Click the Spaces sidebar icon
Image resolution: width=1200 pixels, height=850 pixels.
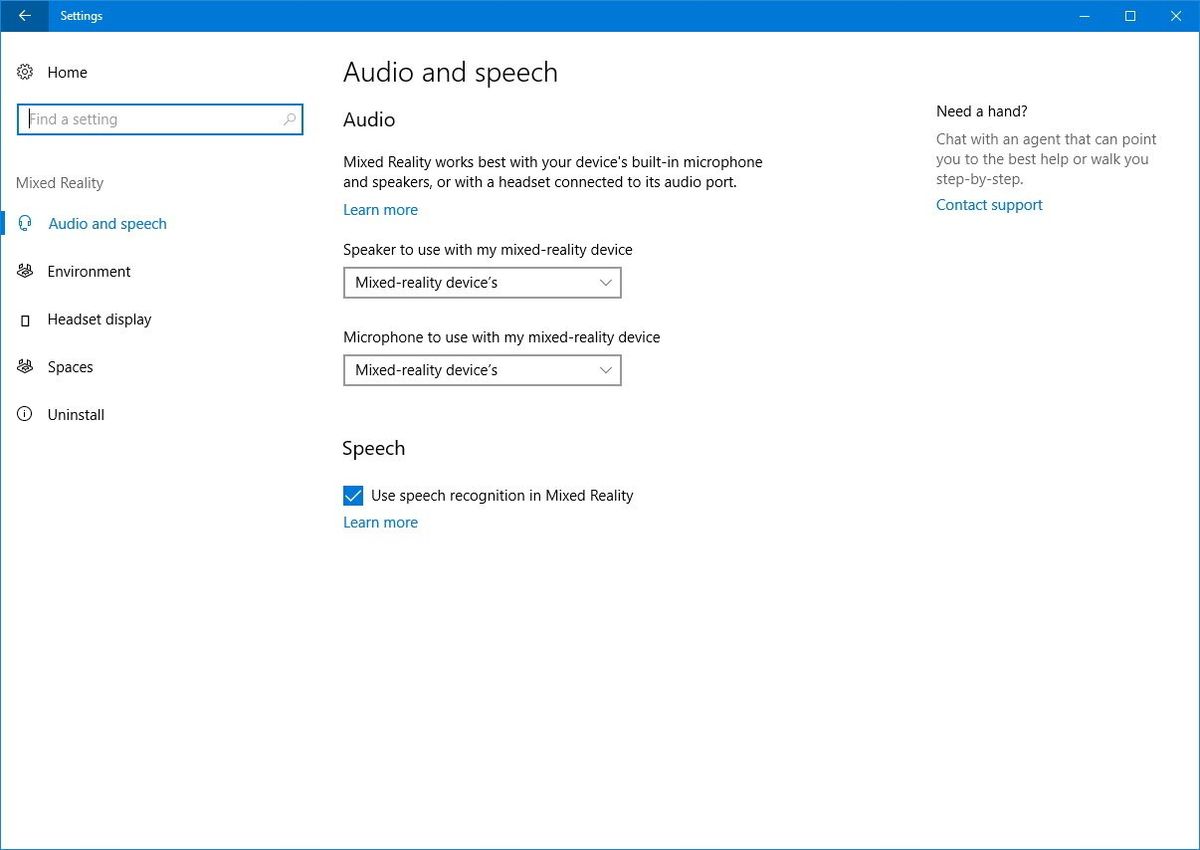coord(24,367)
